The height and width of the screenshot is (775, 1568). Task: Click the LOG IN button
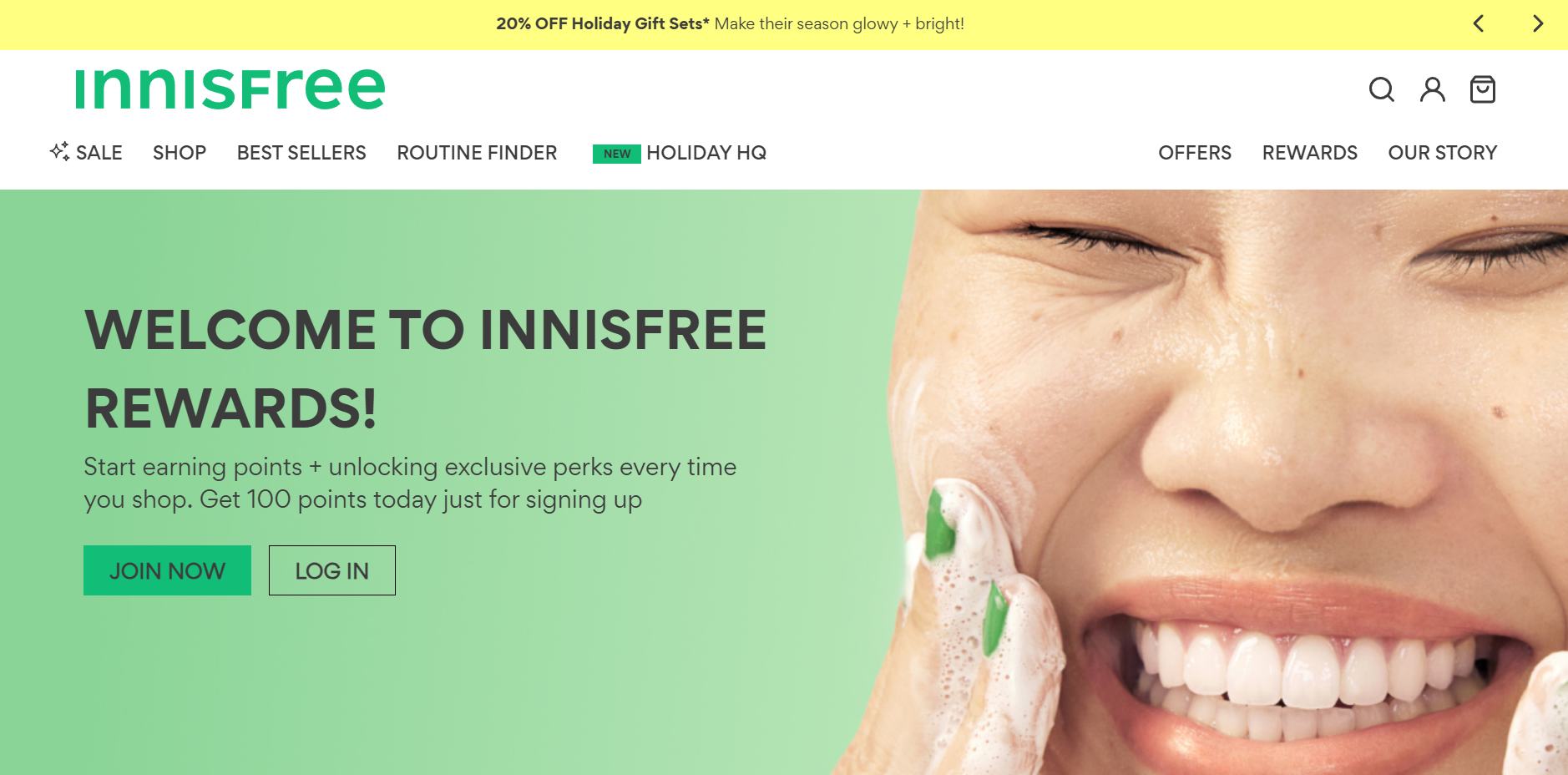[332, 570]
